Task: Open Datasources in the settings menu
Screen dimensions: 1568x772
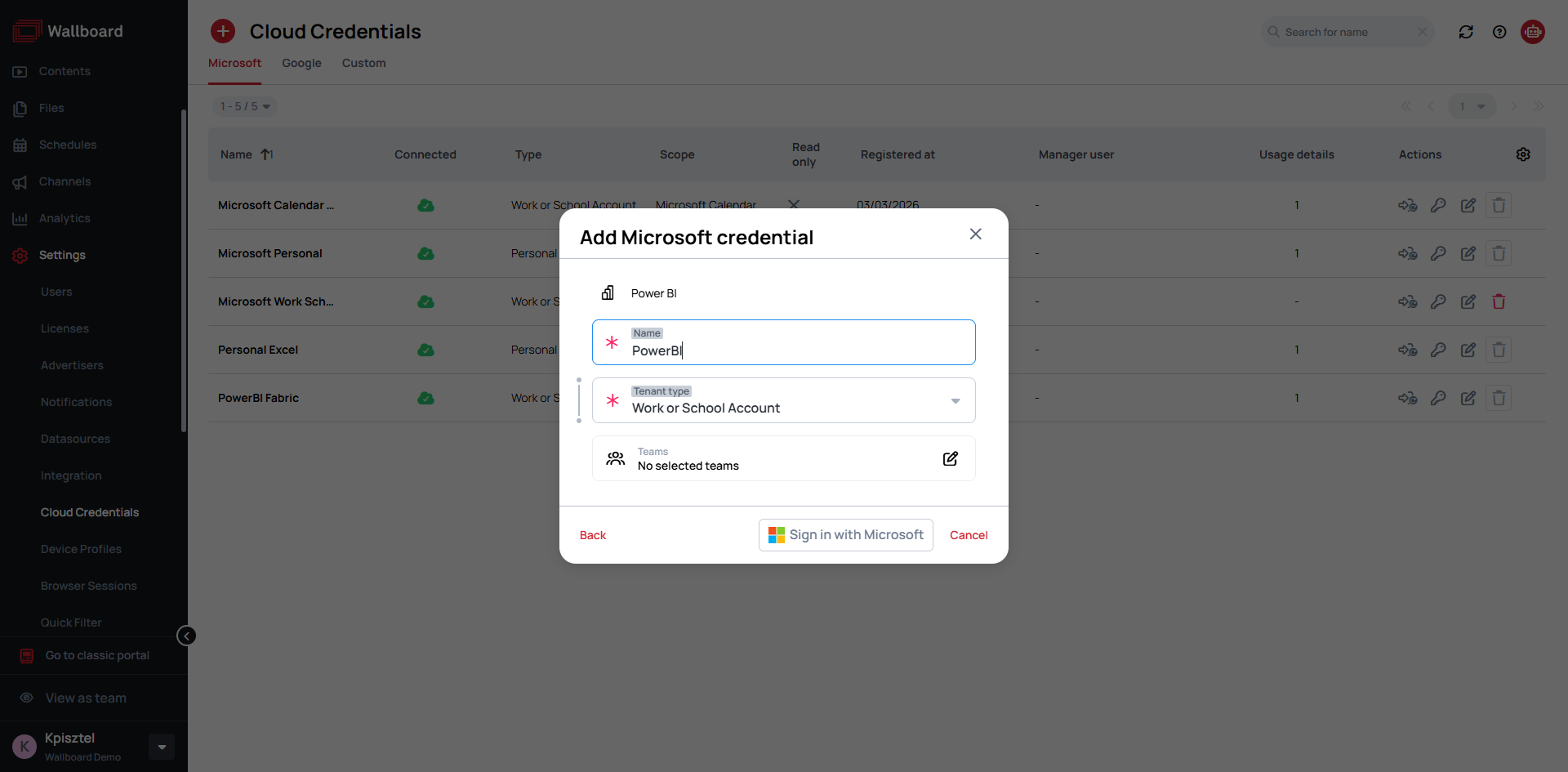Action: point(75,439)
